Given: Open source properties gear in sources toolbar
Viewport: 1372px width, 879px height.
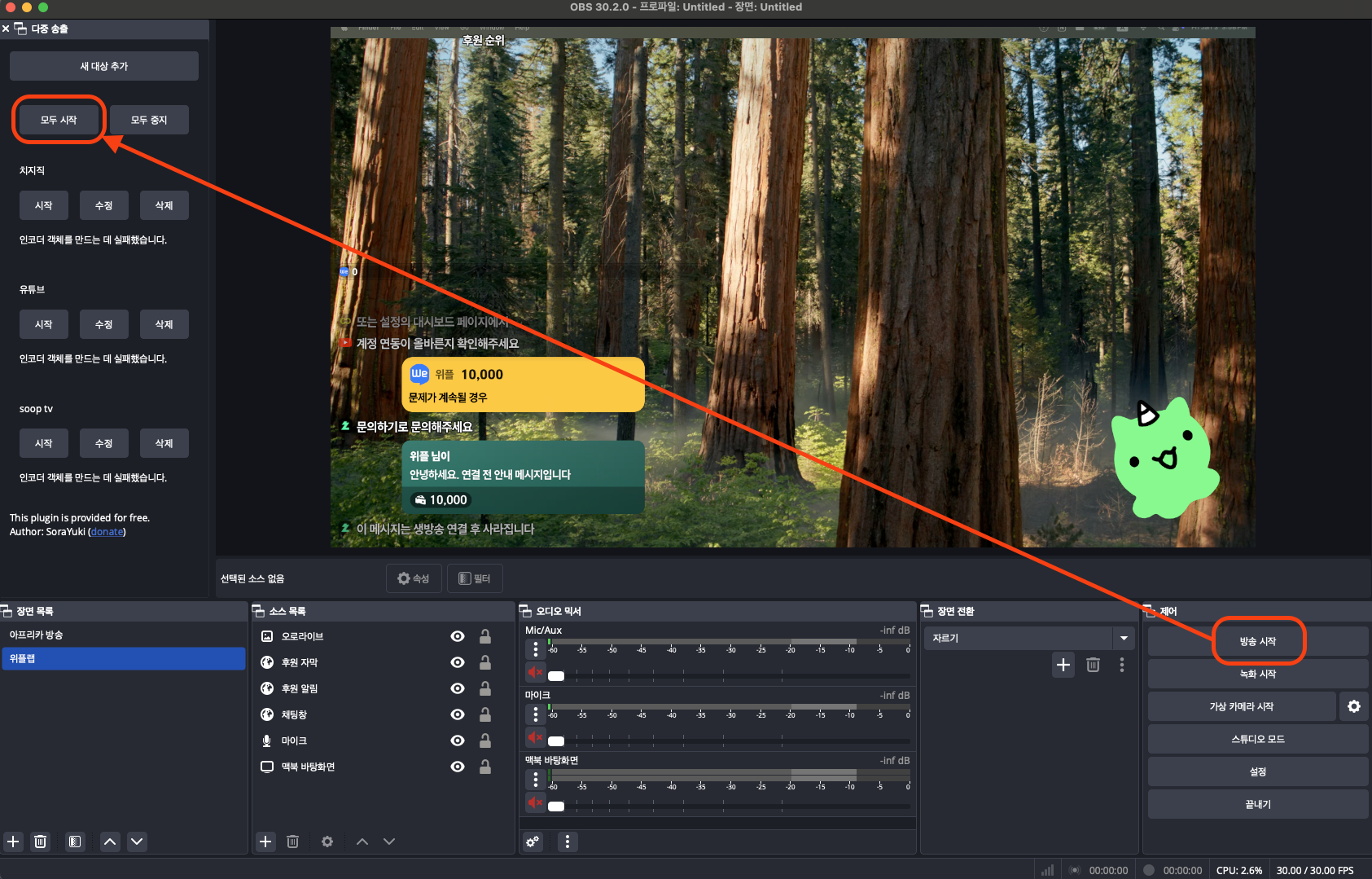Looking at the screenshot, I should pyautogui.click(x=327, y=842).
